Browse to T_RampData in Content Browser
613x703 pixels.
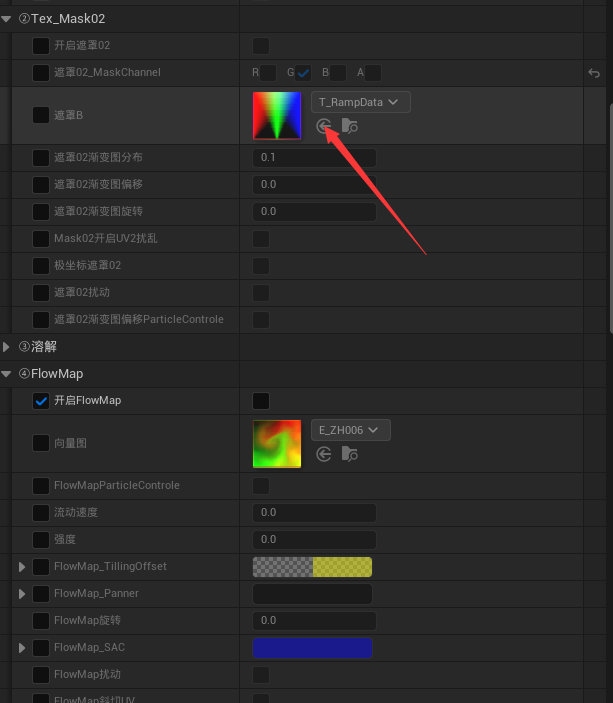350,126
